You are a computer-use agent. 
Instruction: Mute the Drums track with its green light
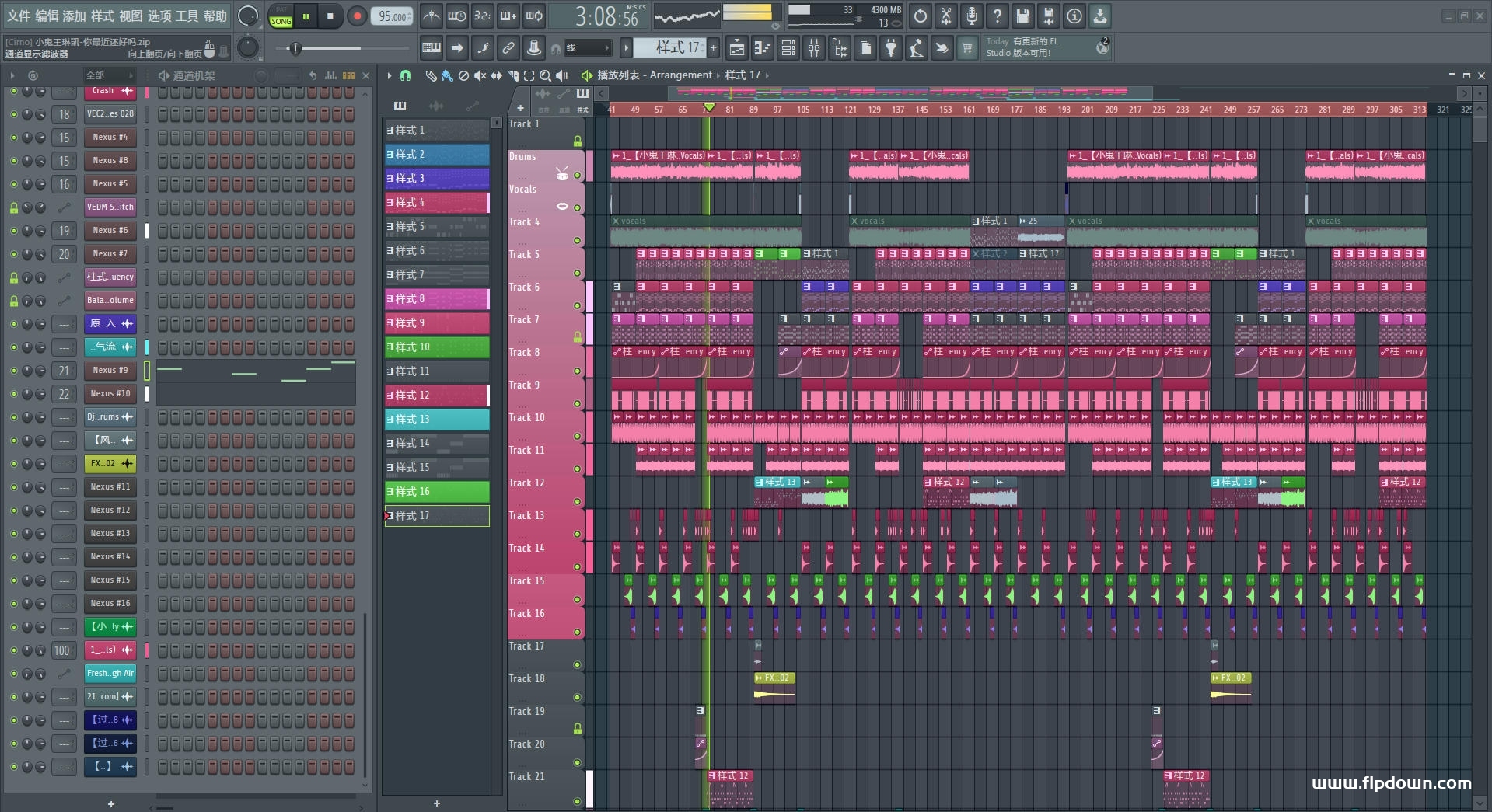click(x=577, y=176)
